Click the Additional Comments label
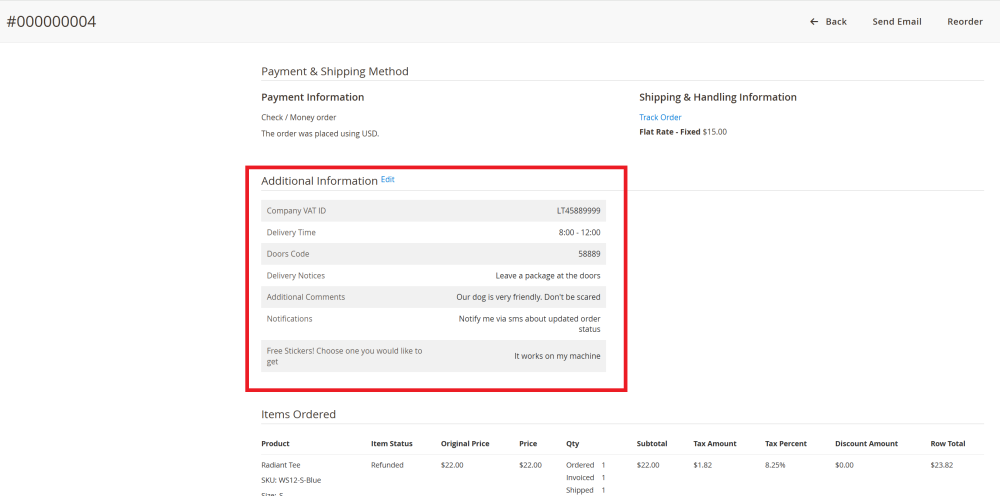The image size is (1000, 496). click(305, 297)
